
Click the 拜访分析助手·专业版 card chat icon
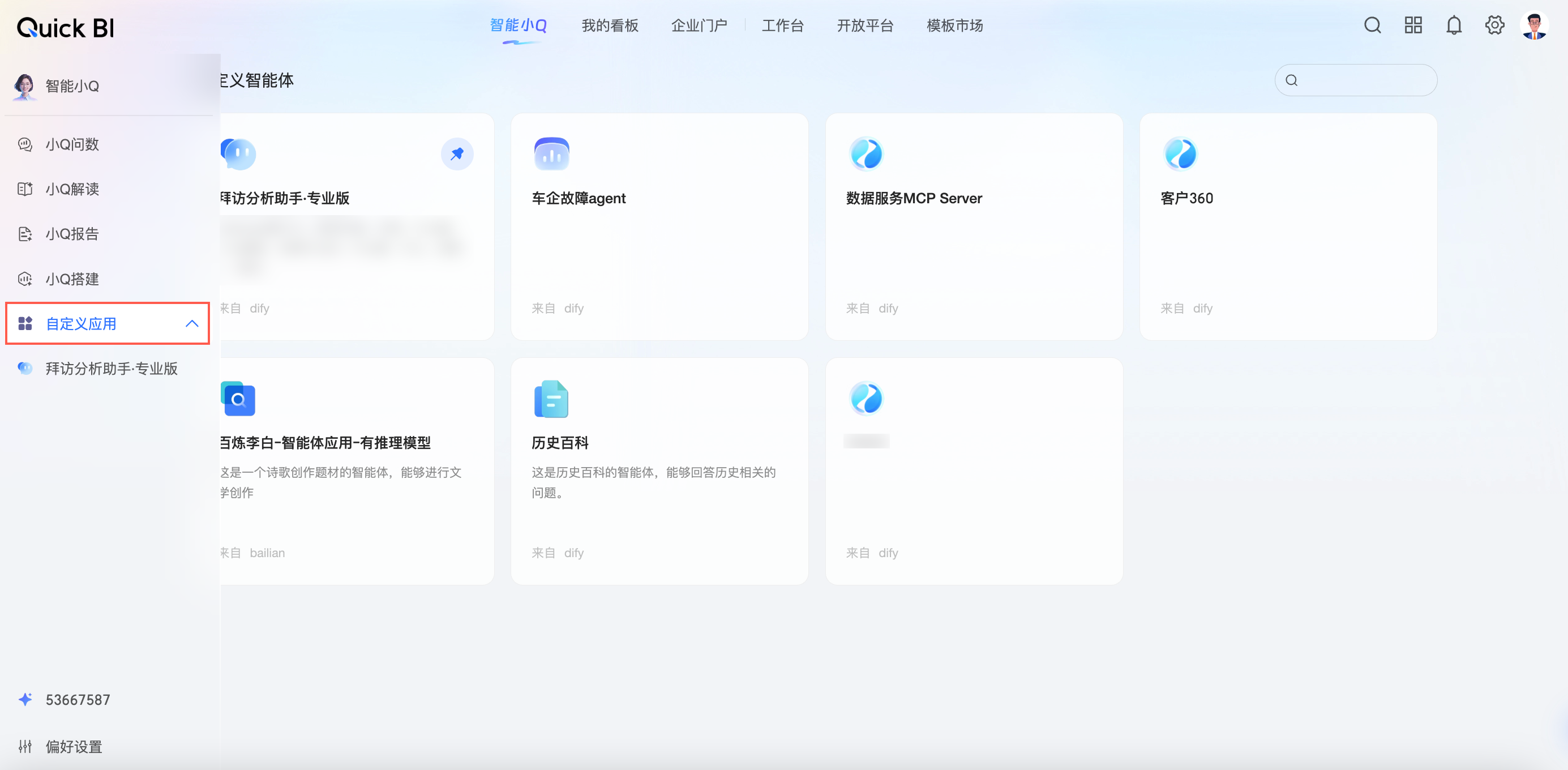tap(238, 154)
